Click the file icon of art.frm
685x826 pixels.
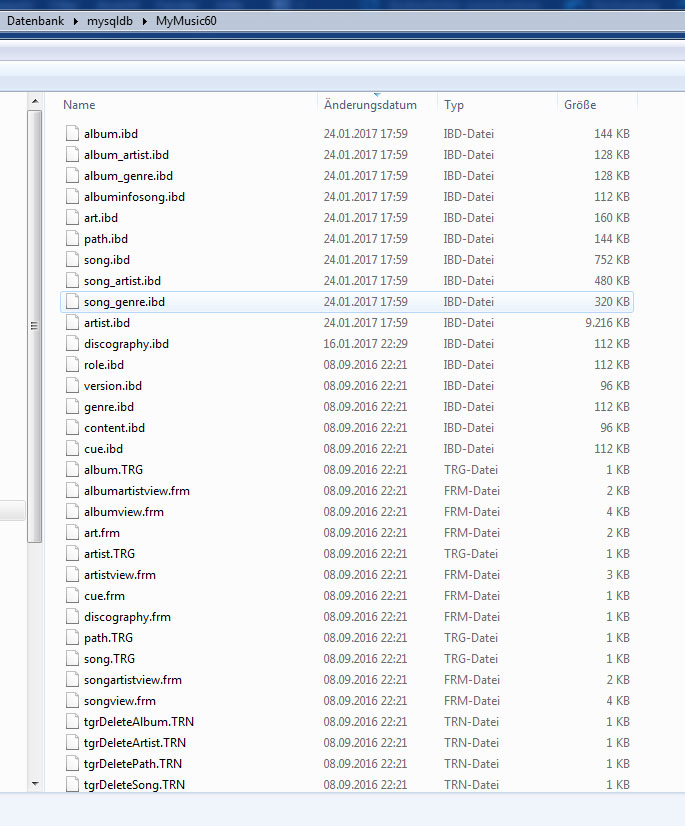coord(72,533)
